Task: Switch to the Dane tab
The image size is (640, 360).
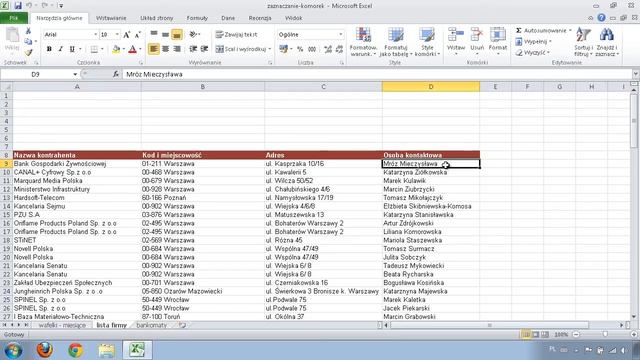Action: click(x=228, y=18)
